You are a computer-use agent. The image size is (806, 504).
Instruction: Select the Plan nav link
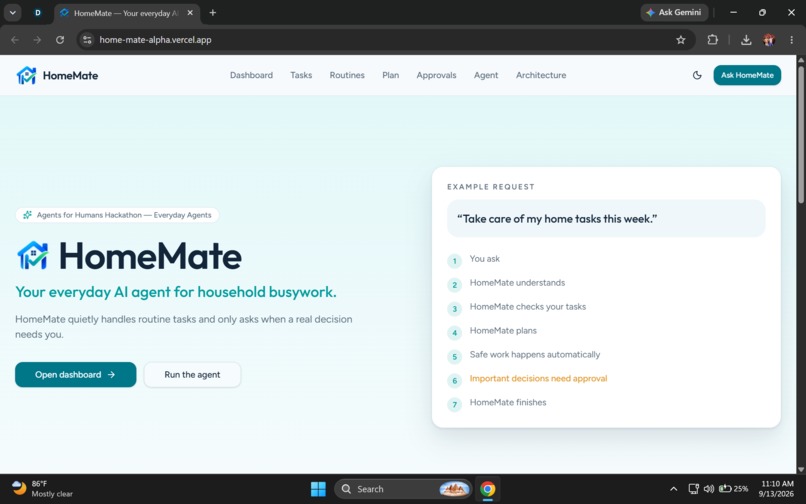coord(391,75)
